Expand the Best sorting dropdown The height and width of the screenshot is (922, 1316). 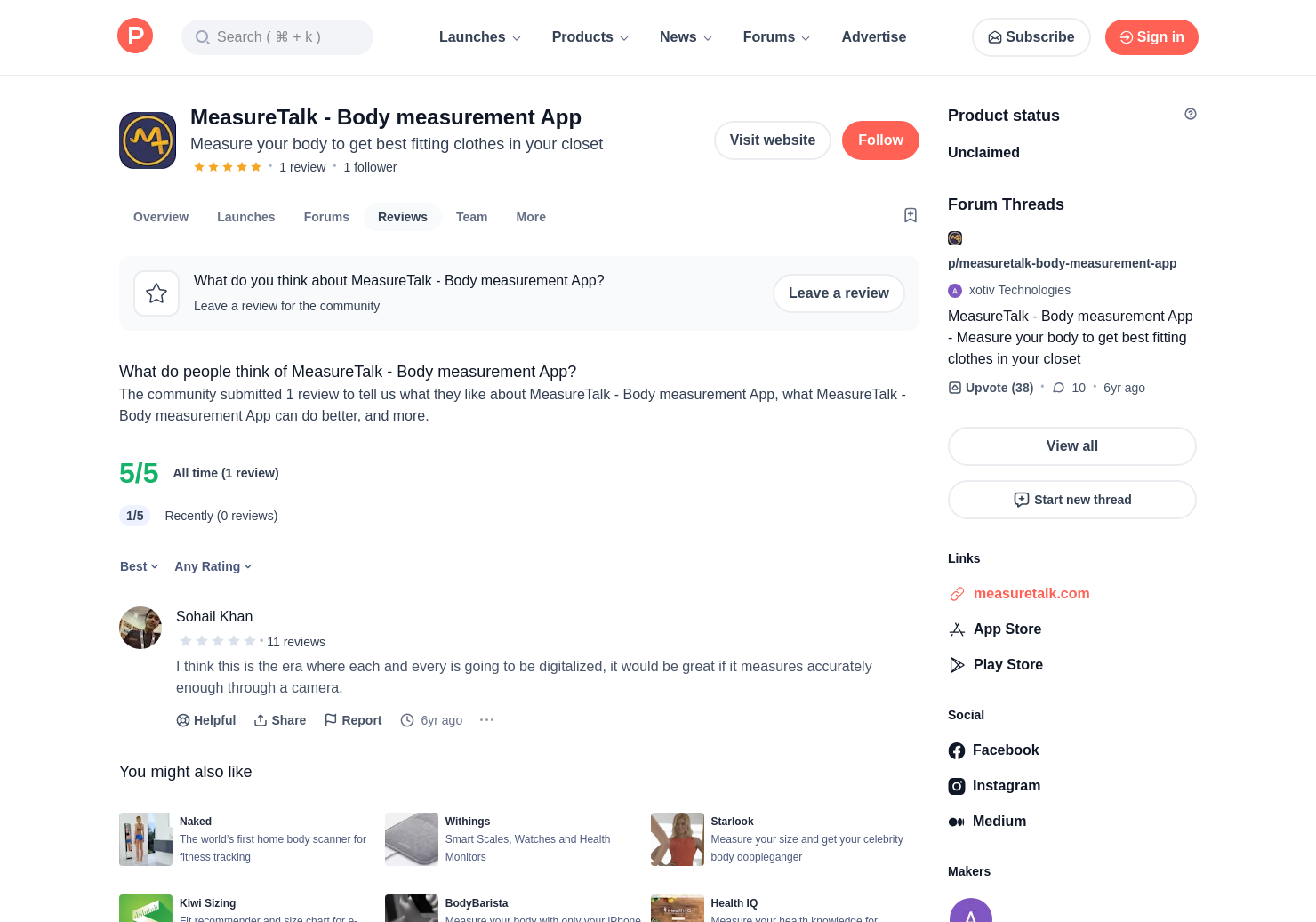coord(140,566)
